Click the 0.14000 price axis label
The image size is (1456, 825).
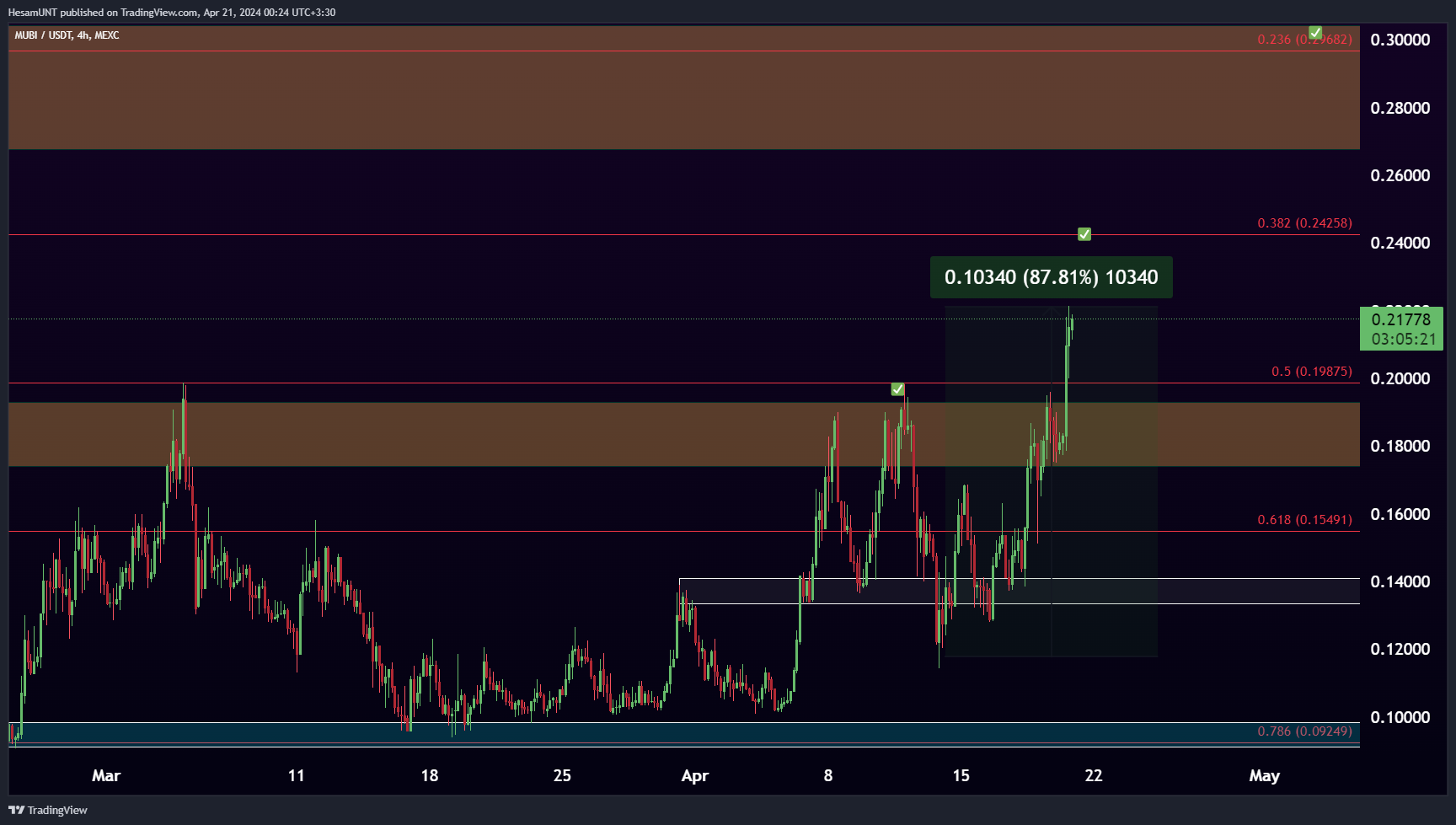click(1400, 581)
